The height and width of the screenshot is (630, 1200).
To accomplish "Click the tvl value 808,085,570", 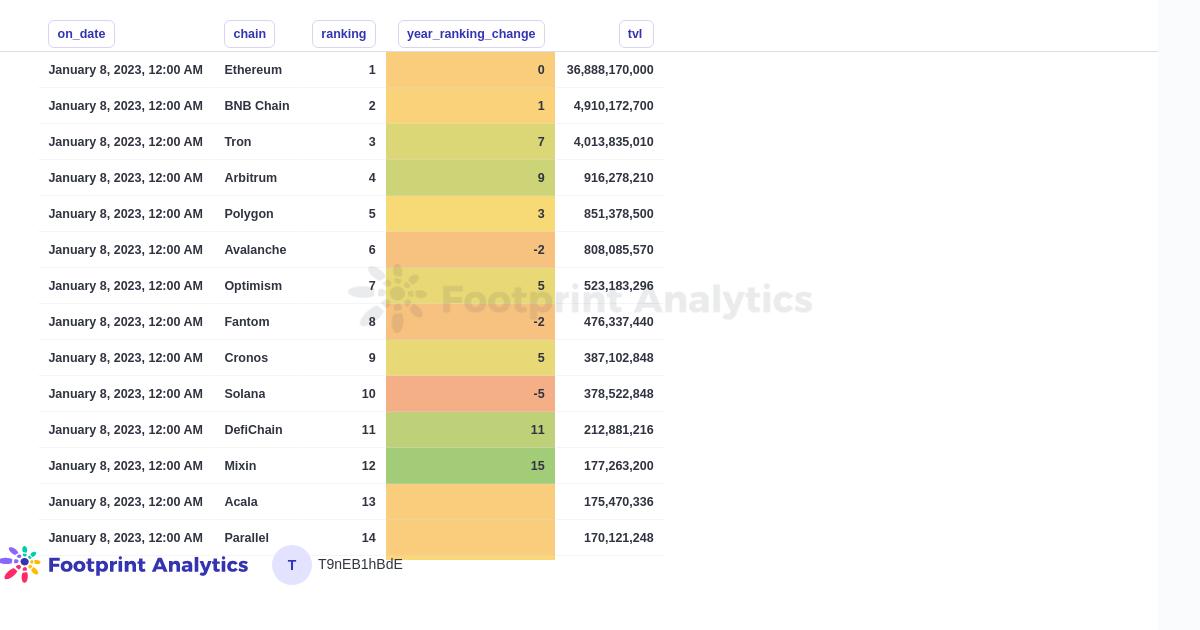I will coord(619,250).
